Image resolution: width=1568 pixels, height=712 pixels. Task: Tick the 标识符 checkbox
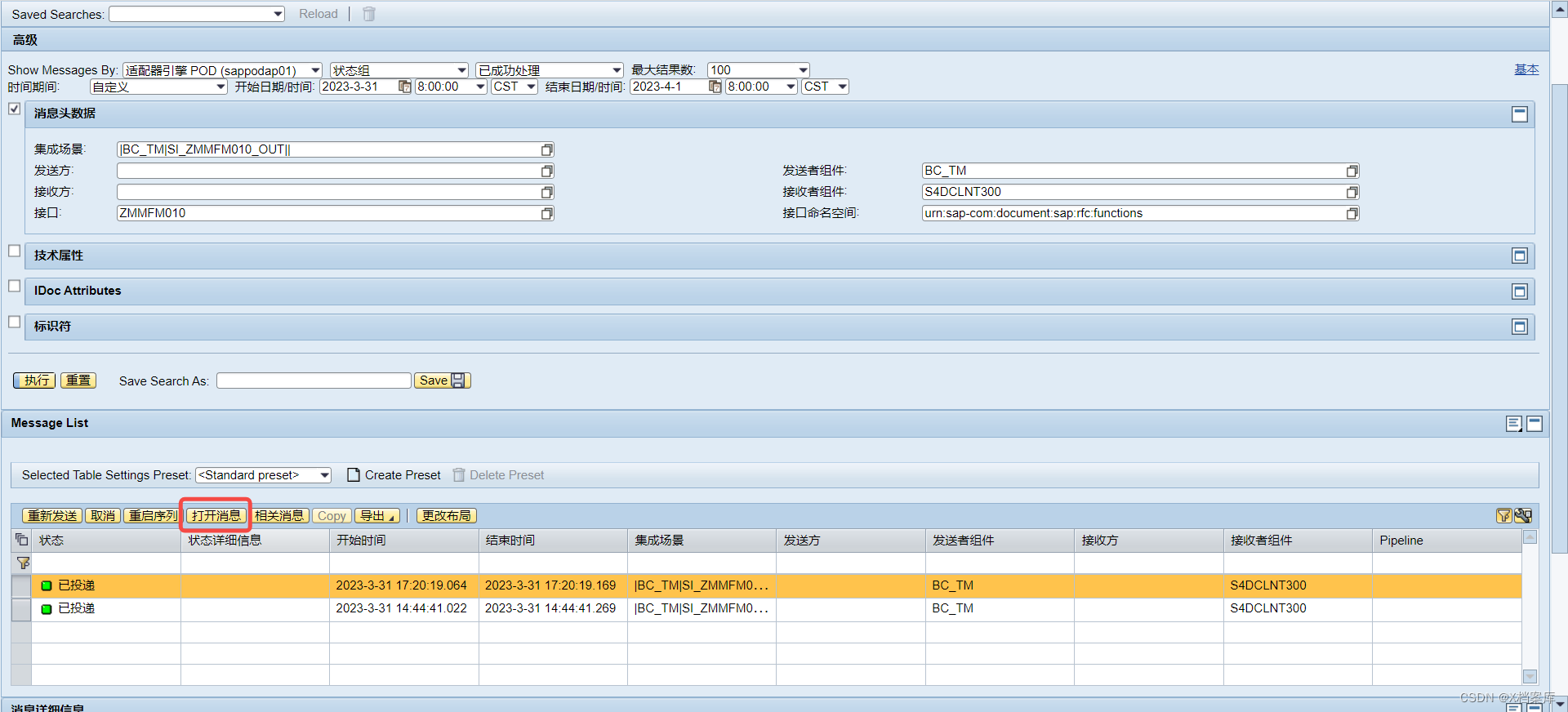click(14, 322)
